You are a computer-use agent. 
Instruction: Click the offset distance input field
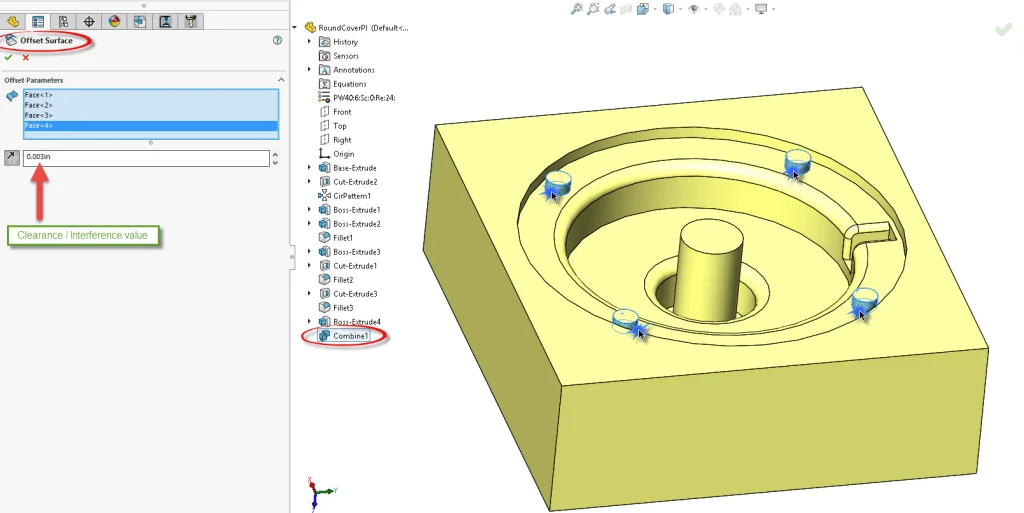pos(145,157)
